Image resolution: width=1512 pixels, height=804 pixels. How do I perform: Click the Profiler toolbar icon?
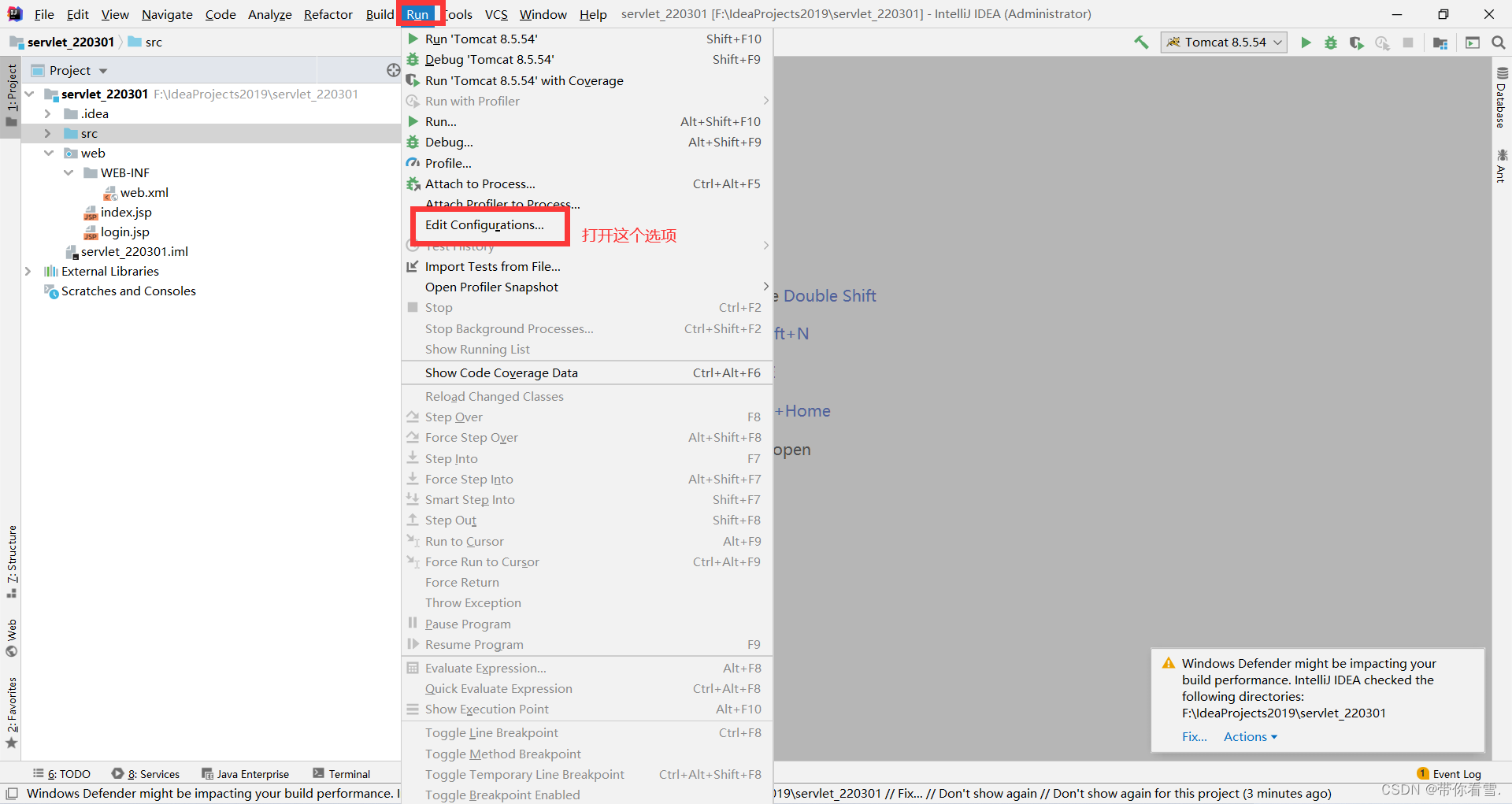point(1382,43)
